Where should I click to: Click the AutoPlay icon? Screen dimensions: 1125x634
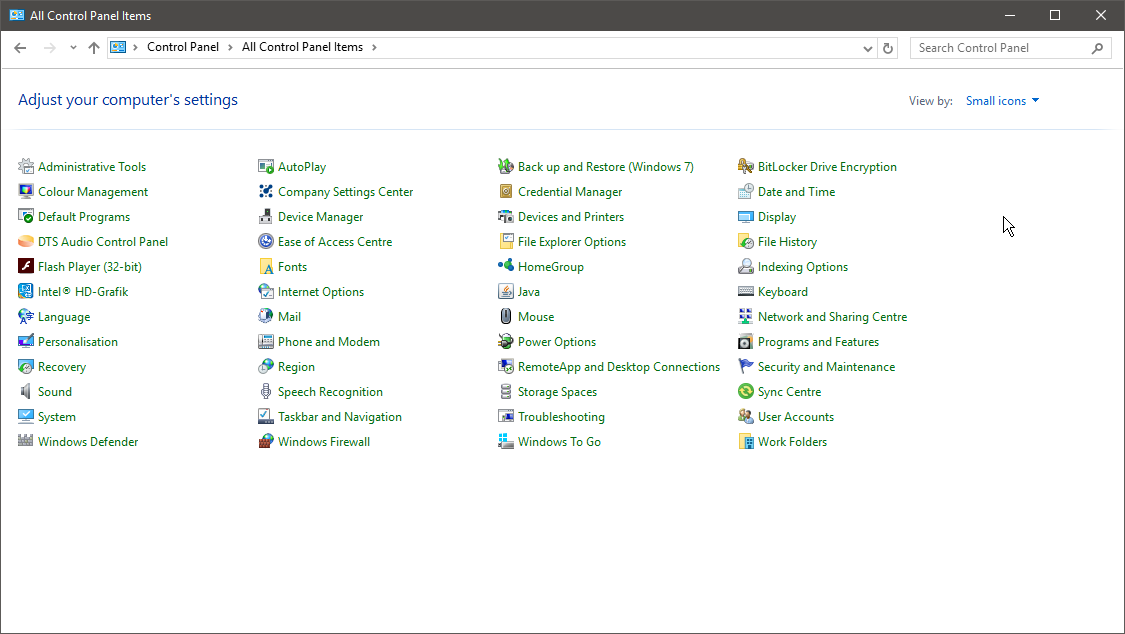click(x=266, y=166)
